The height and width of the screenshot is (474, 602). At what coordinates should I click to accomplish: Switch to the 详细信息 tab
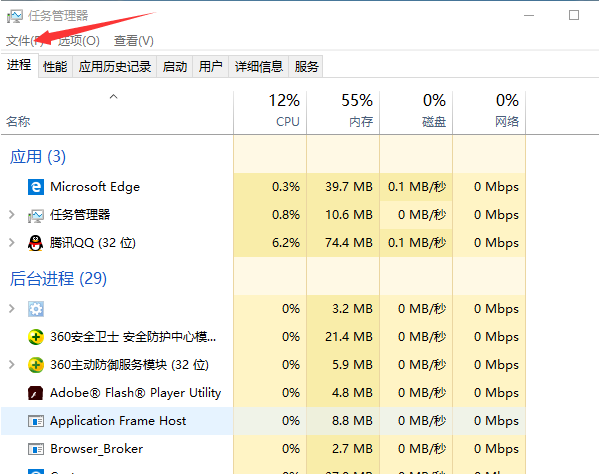(x=259, y=67)
